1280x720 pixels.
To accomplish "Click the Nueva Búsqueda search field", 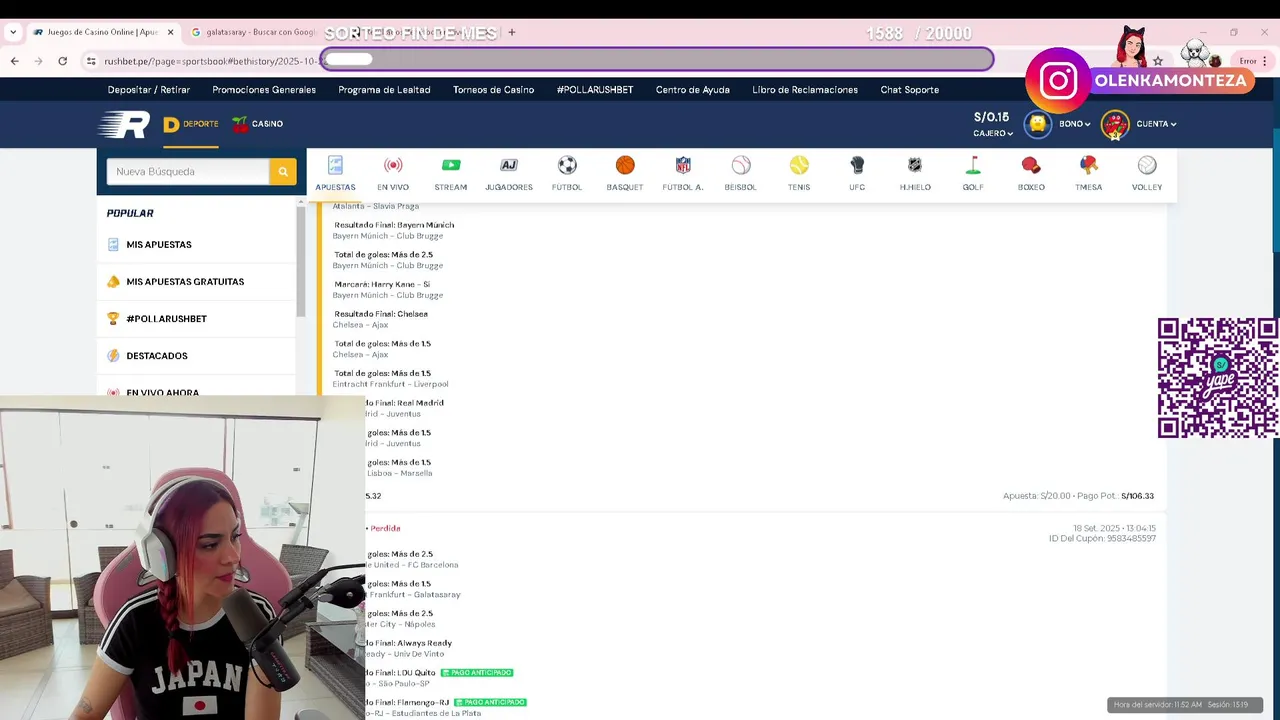I will [x=188, y=172].
